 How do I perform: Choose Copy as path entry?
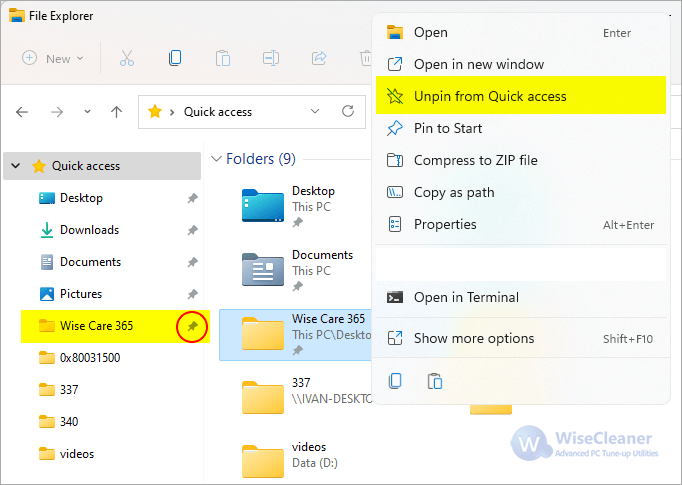point(521,192)
